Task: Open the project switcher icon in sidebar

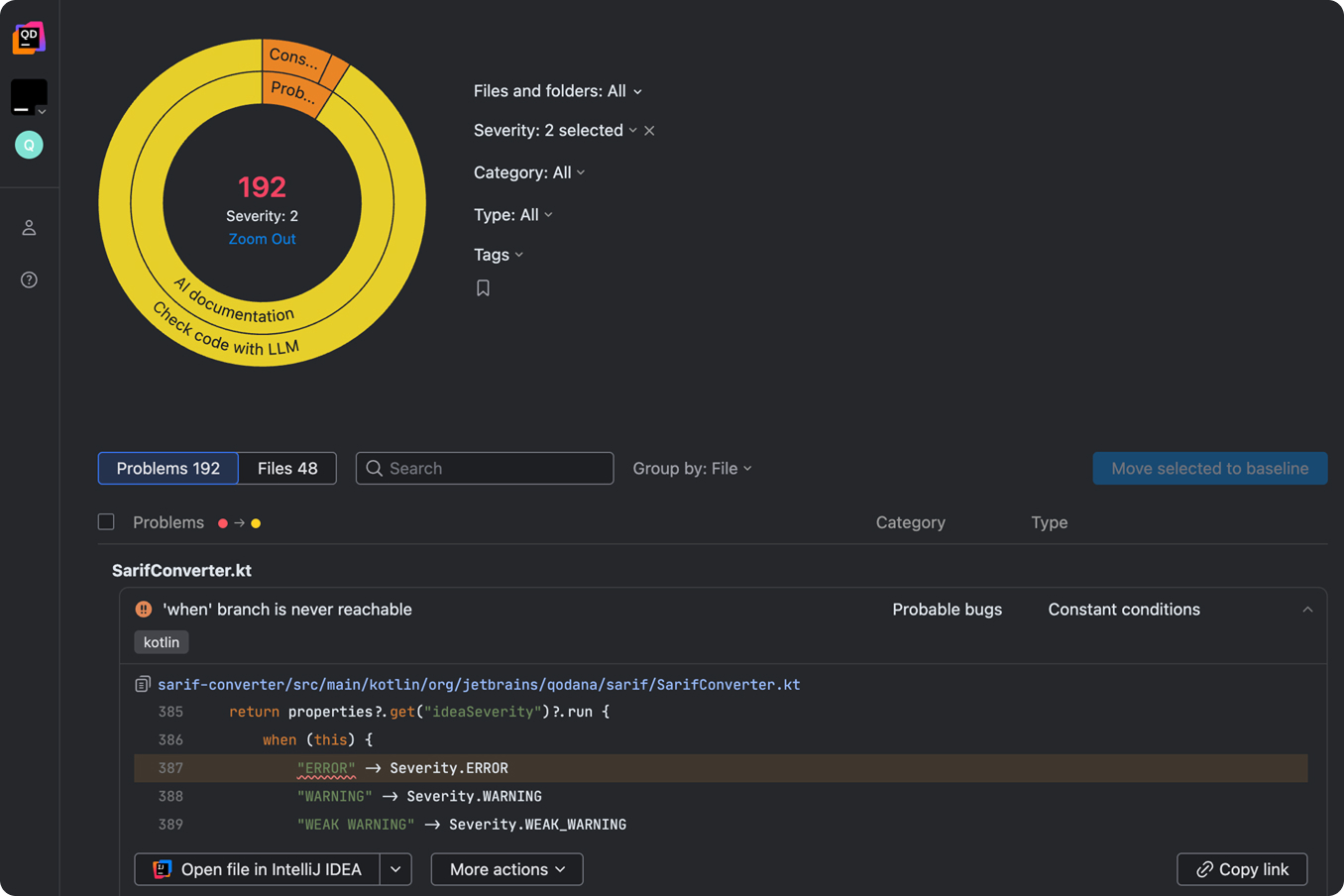Action: [29, 97]
